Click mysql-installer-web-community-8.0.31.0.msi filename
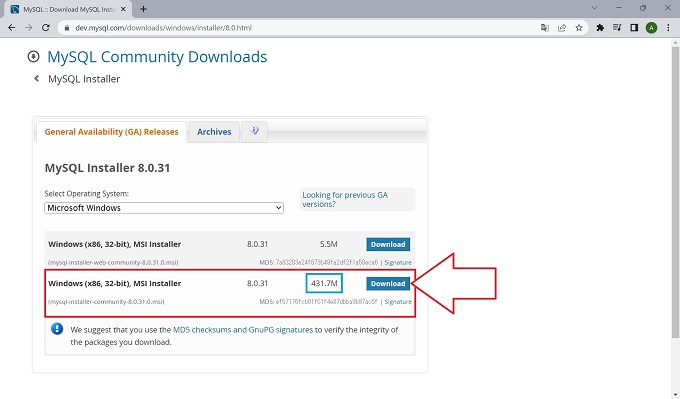The width and height of the screenshot is (680, 399). pos(113,262)
